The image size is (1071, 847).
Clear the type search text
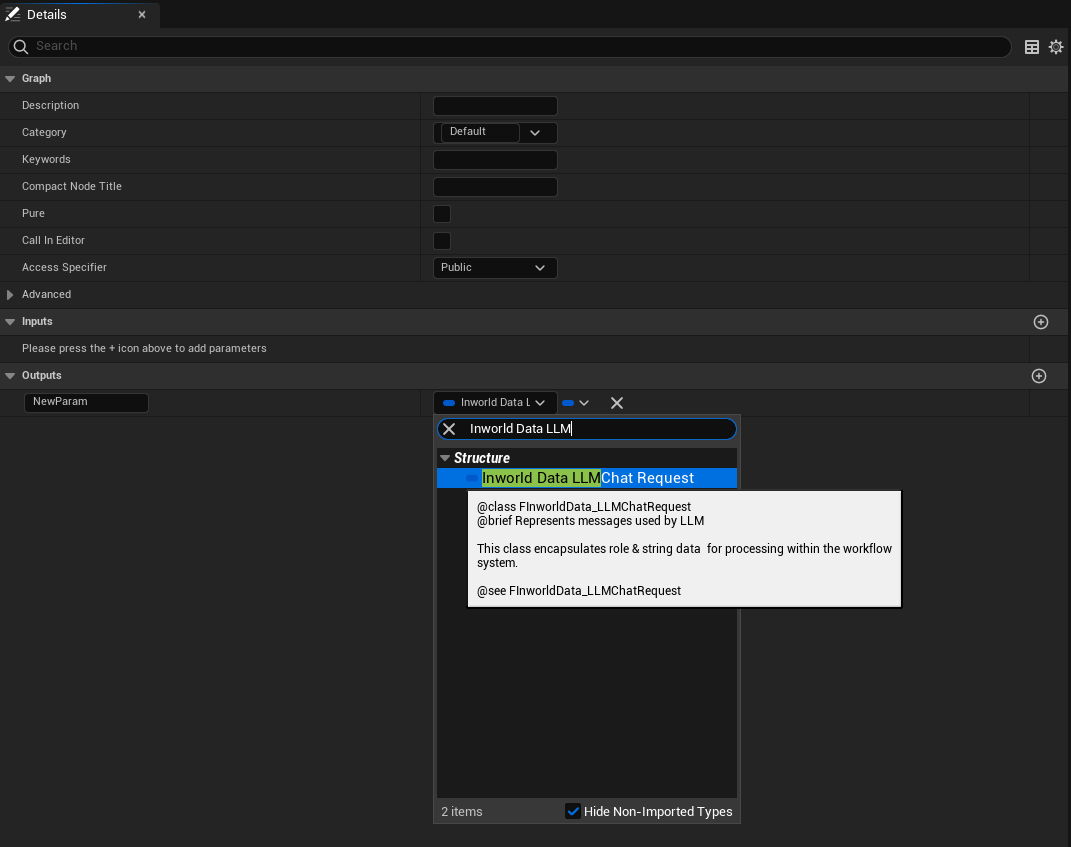tap(449, 429)
